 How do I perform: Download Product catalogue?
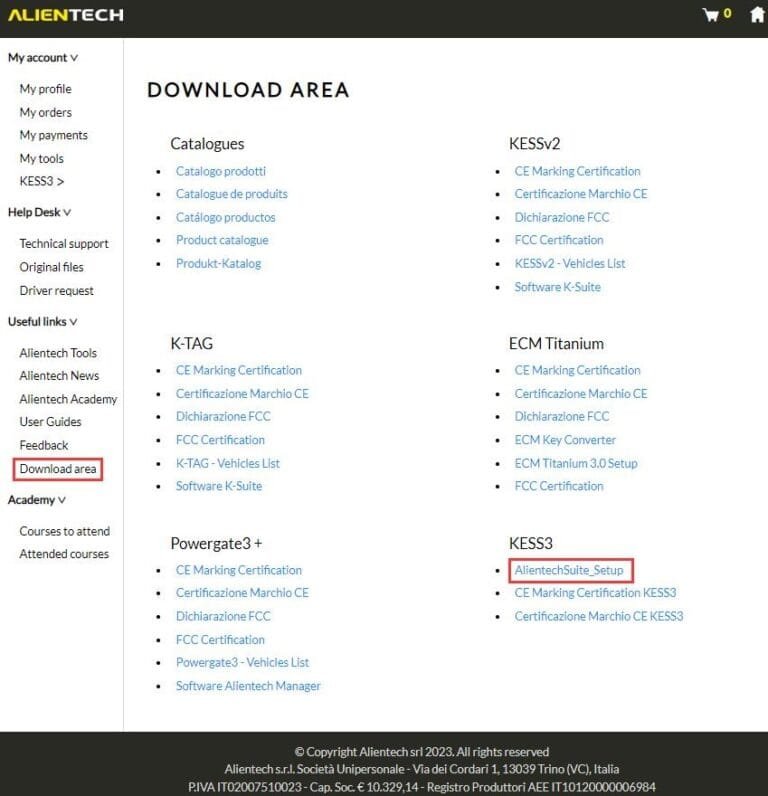[222, 240]
